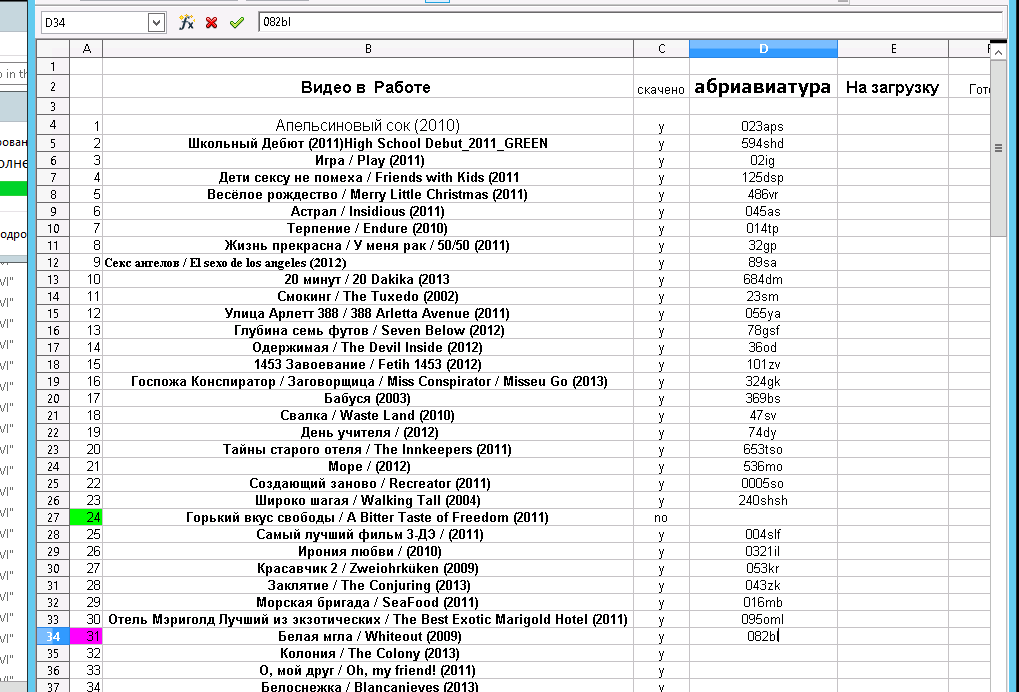Select the cell 'Бабуся (2003)'
This screenshot has height=692, width=1019.
click(x=368, y=398)
